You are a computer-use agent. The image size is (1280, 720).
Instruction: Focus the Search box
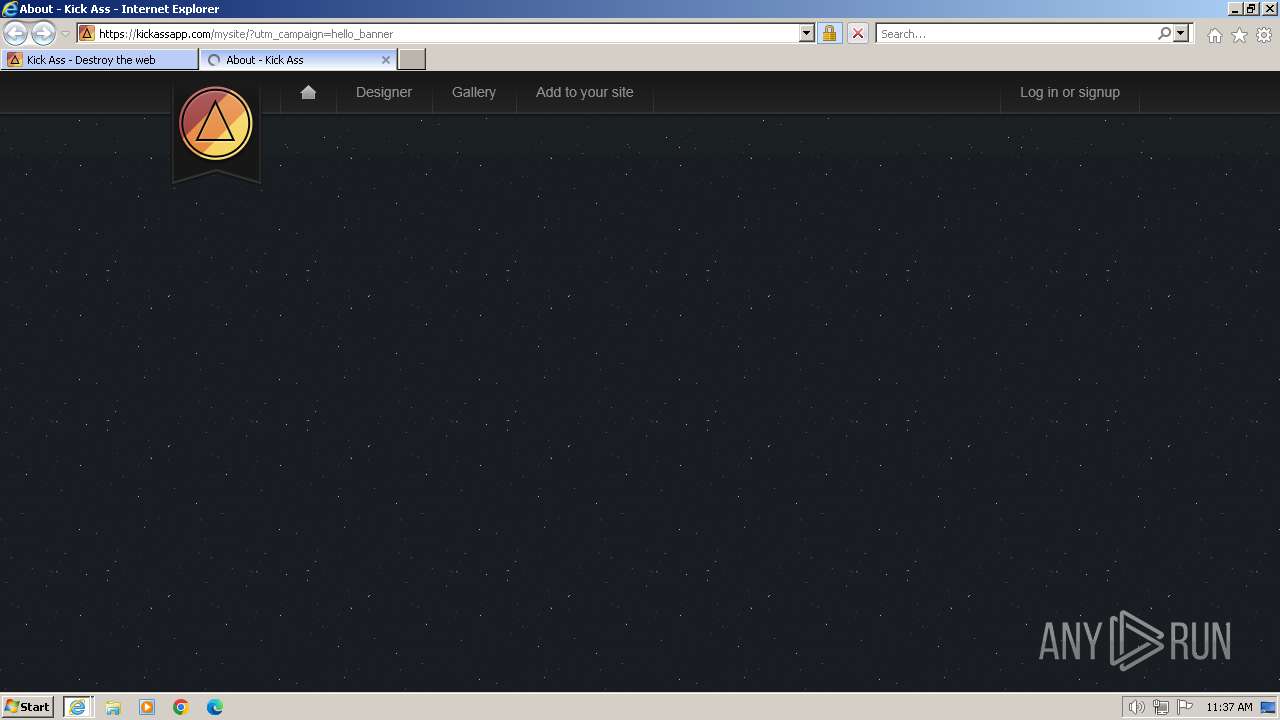(x=1016, y=33)
